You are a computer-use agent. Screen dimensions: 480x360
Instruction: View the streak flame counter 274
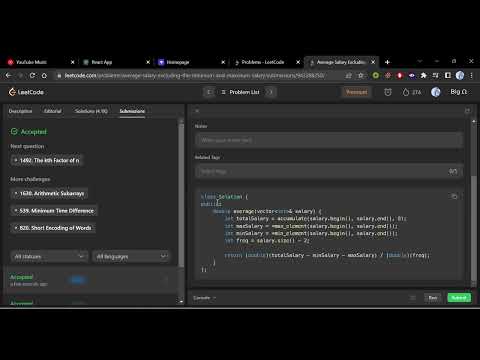tap(412, 92)
